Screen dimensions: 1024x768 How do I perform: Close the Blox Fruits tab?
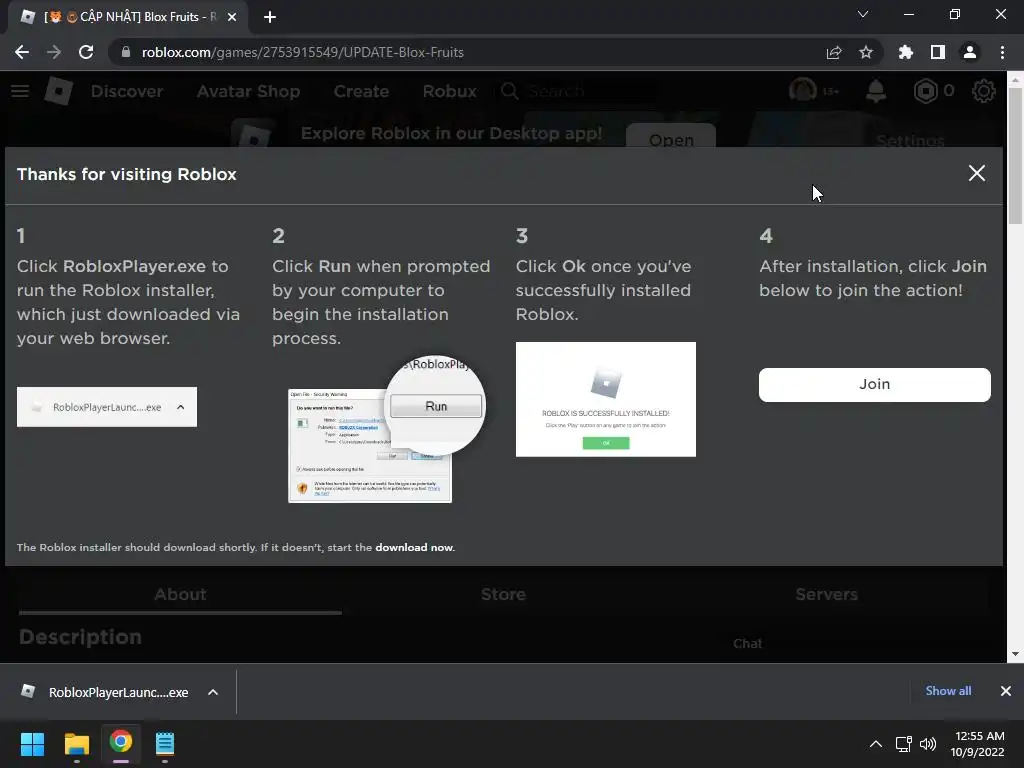click(232, 17)
